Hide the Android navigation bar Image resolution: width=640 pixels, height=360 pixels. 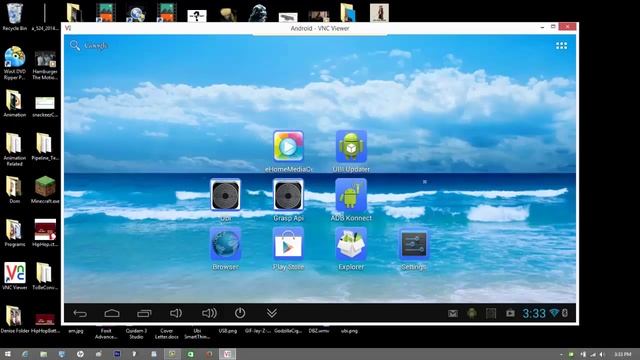point(272,313)
